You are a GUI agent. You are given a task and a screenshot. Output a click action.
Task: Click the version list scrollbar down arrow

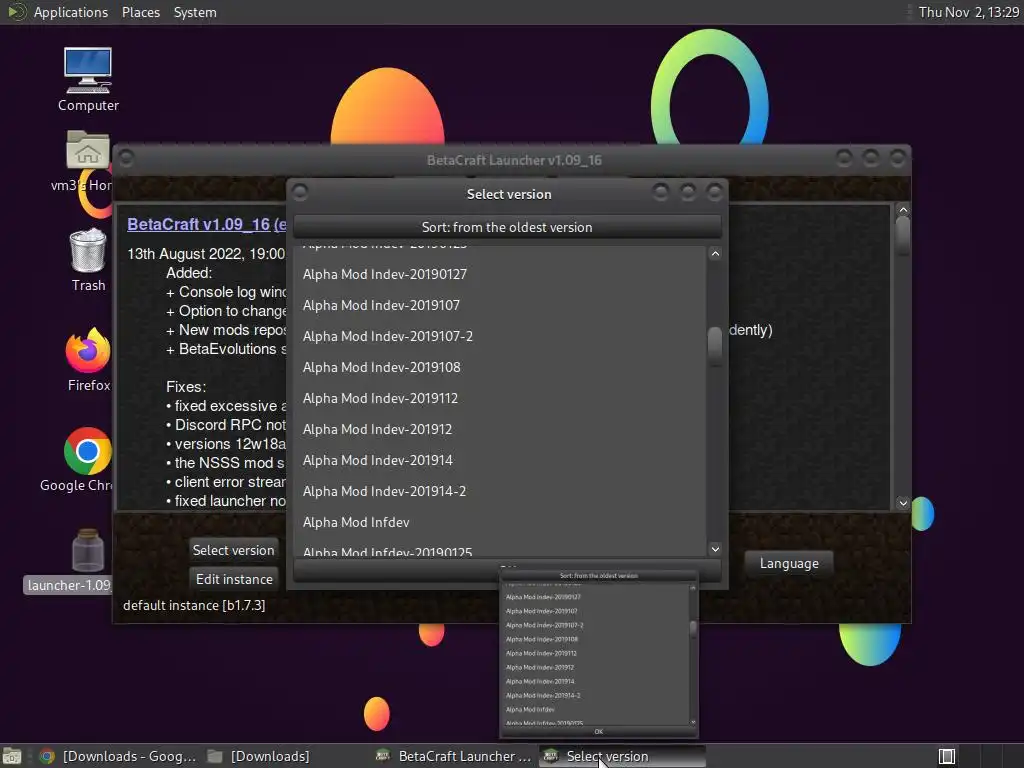715,549
